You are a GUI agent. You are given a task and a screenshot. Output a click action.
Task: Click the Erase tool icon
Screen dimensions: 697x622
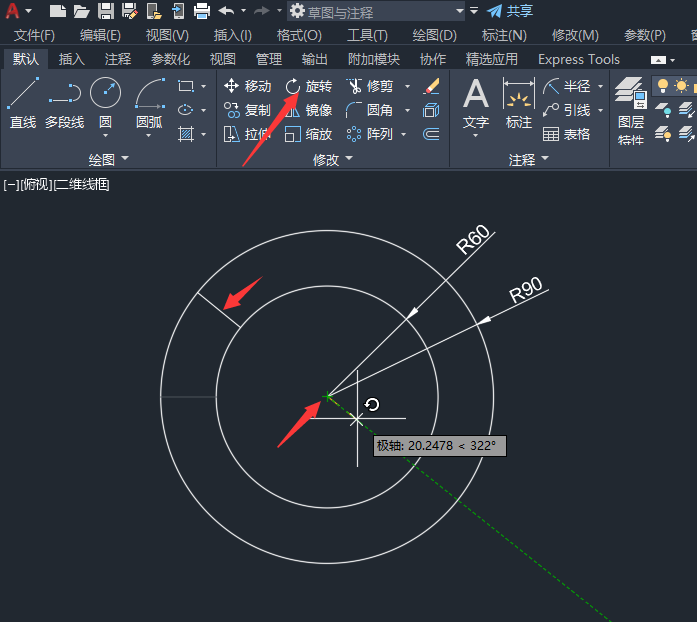pyautogui.click(x=431, y=86)
